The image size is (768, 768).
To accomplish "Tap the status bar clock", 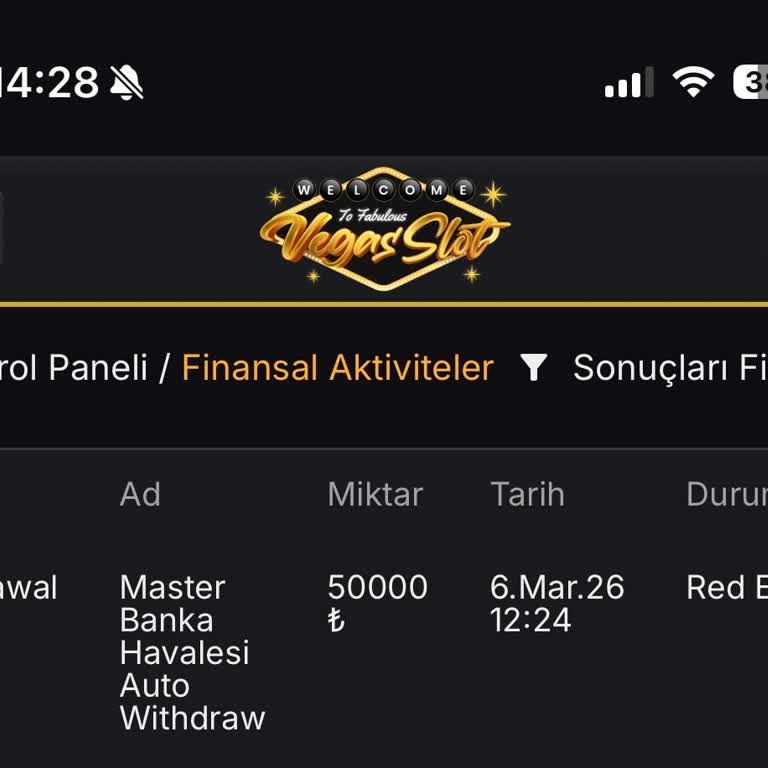I will click(x=50, y=82).
